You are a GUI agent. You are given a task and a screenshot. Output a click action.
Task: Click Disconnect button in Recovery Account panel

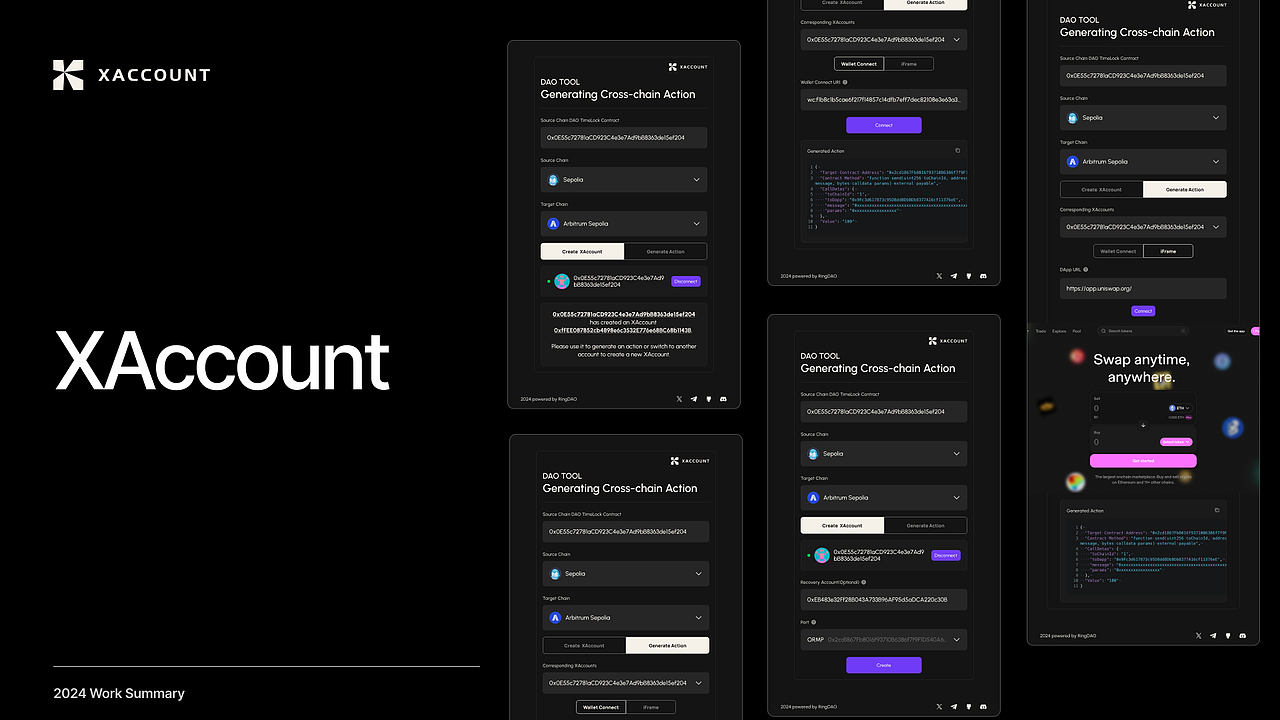coord(946,555)
